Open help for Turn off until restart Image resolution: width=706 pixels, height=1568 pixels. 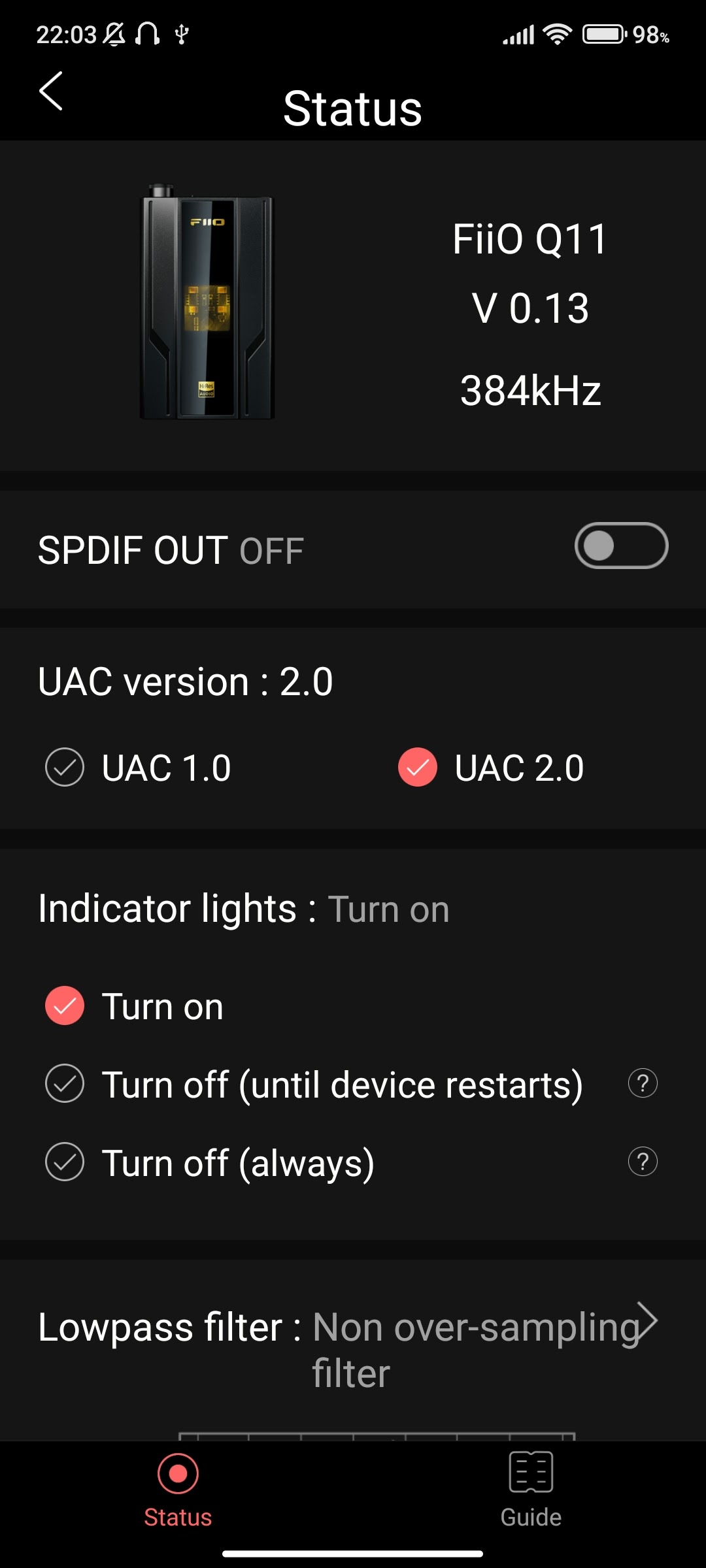click(643, 1083)
